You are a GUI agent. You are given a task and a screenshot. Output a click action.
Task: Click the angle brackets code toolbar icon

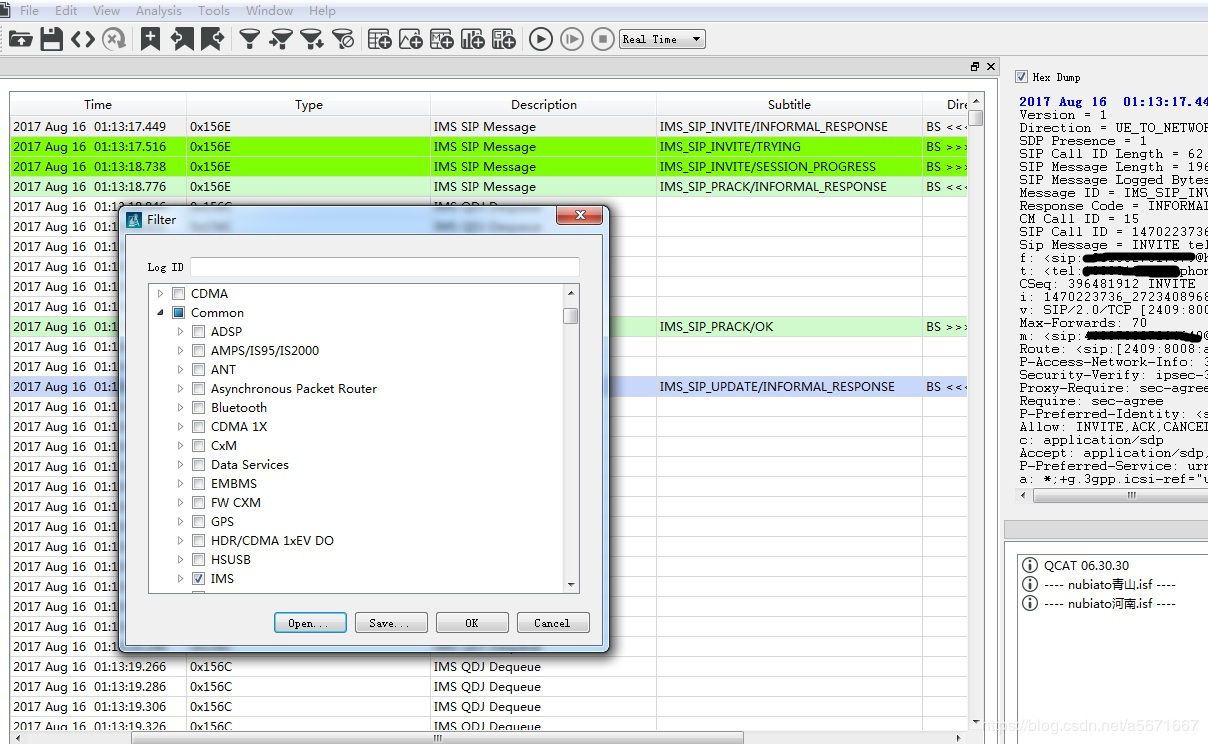pyautogui.click(x=83, y=39)
